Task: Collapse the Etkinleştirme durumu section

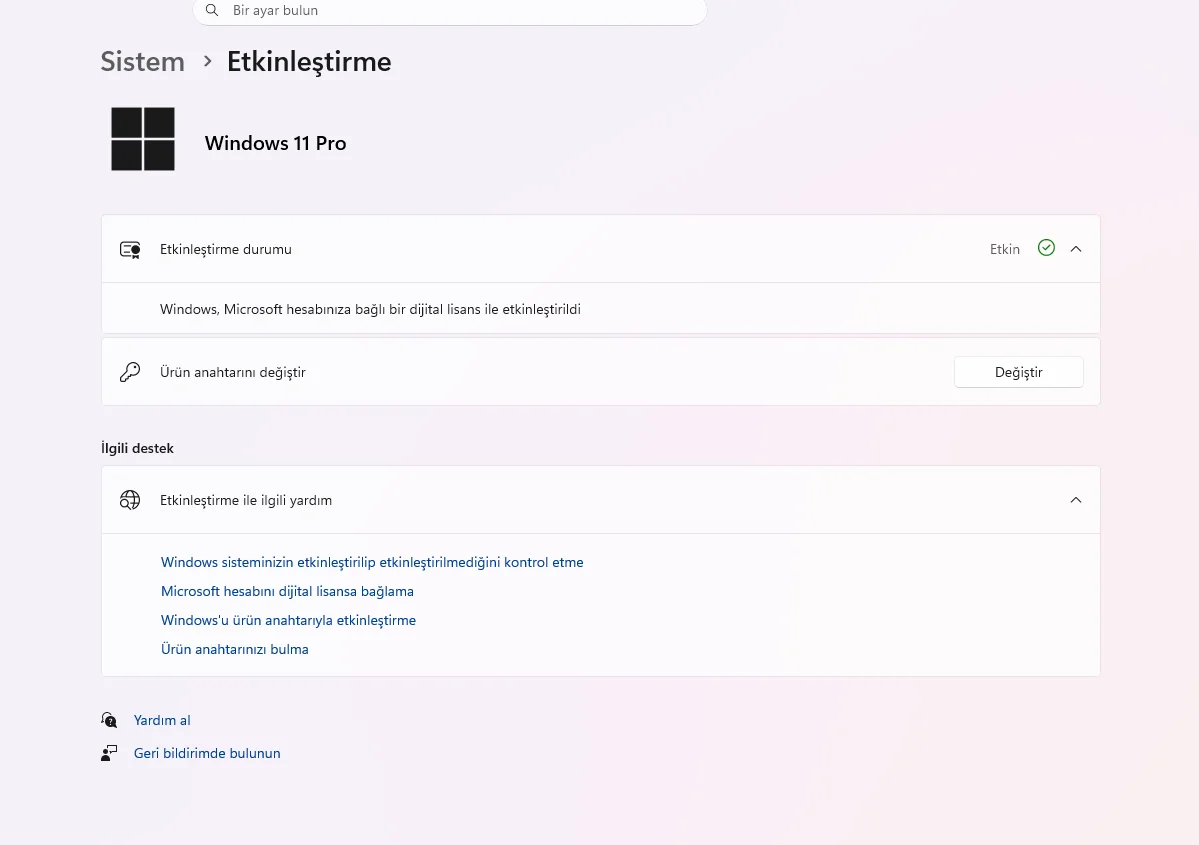Action: point(1076,249)
